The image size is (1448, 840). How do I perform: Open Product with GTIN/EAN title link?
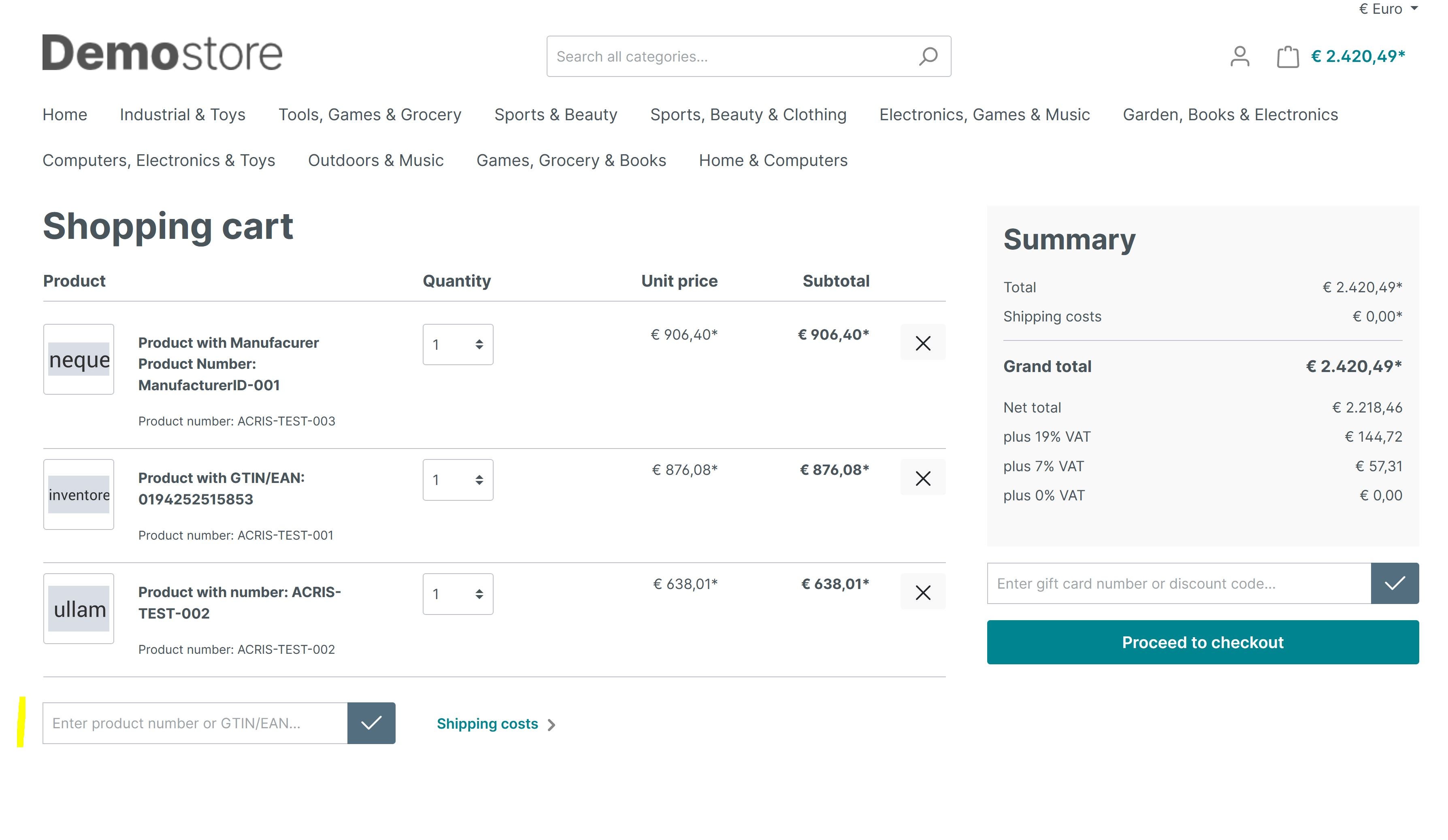[221, 488]
